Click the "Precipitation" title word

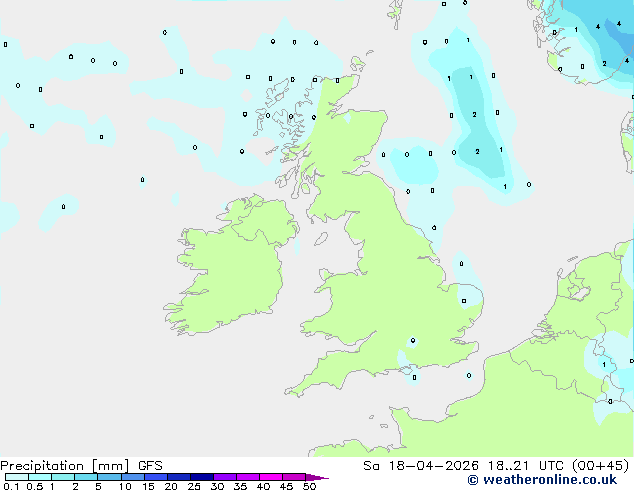click(x=42, y=466)
